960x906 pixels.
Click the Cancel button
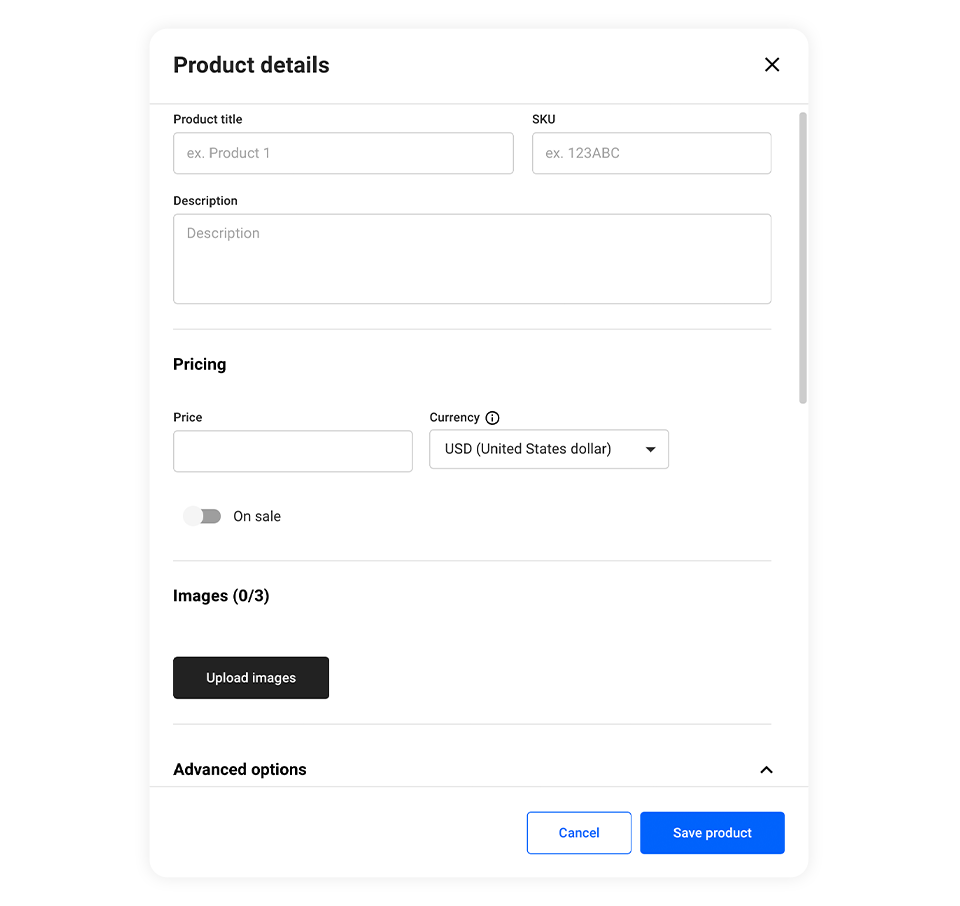click(579, 832)
